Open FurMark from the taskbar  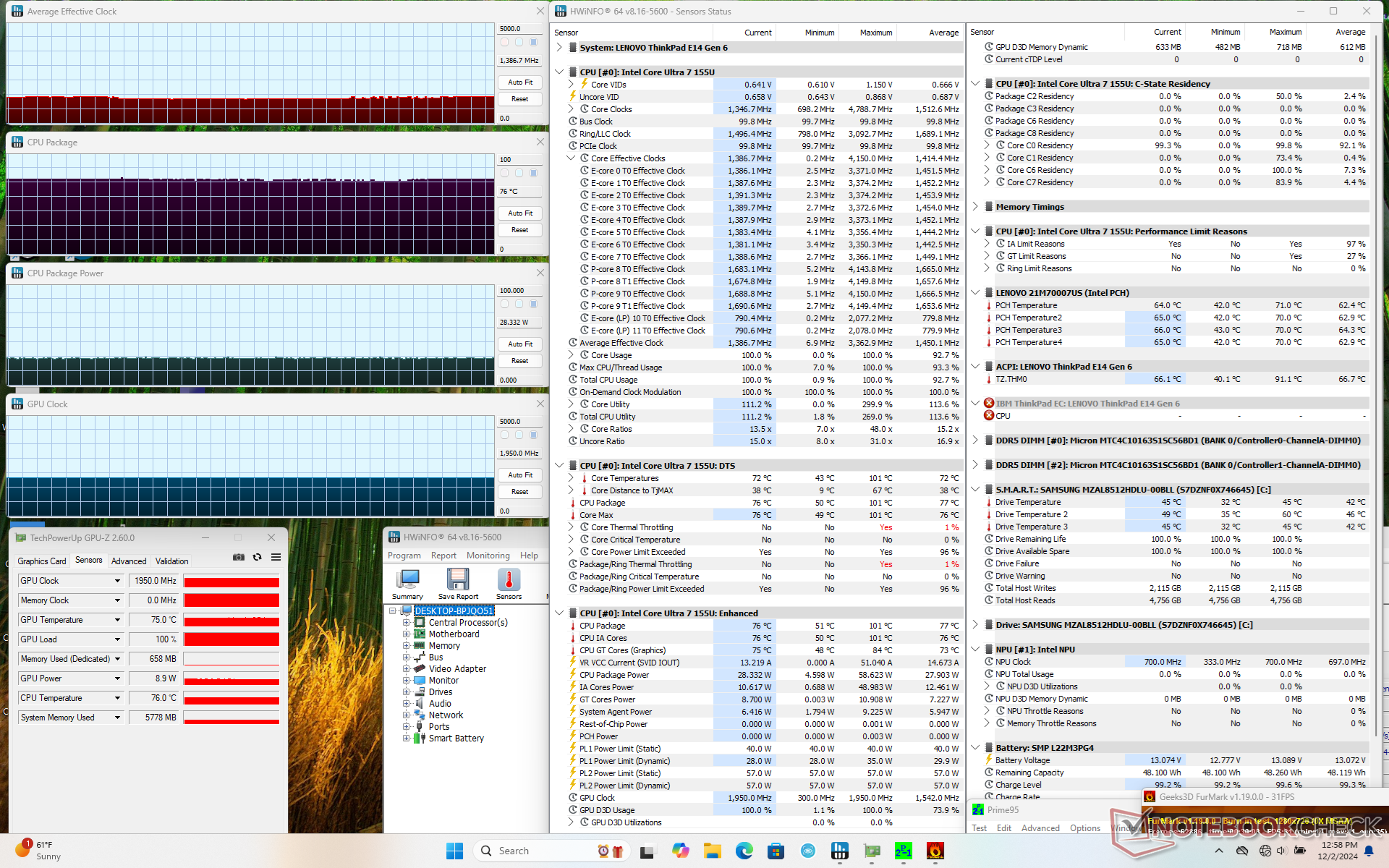[935, 851]
